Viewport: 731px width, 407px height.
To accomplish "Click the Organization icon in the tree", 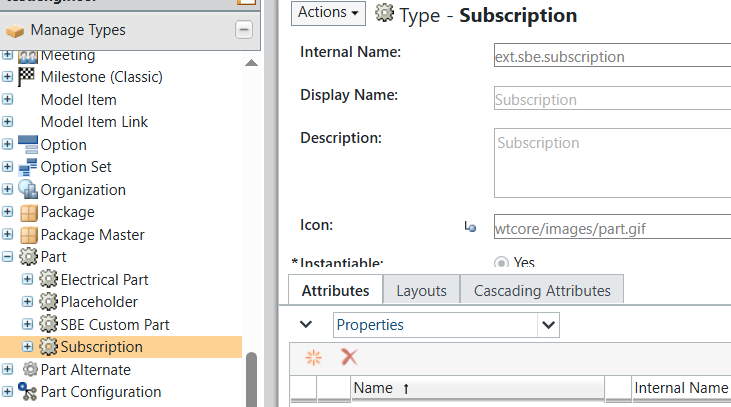I will [28, 190].
